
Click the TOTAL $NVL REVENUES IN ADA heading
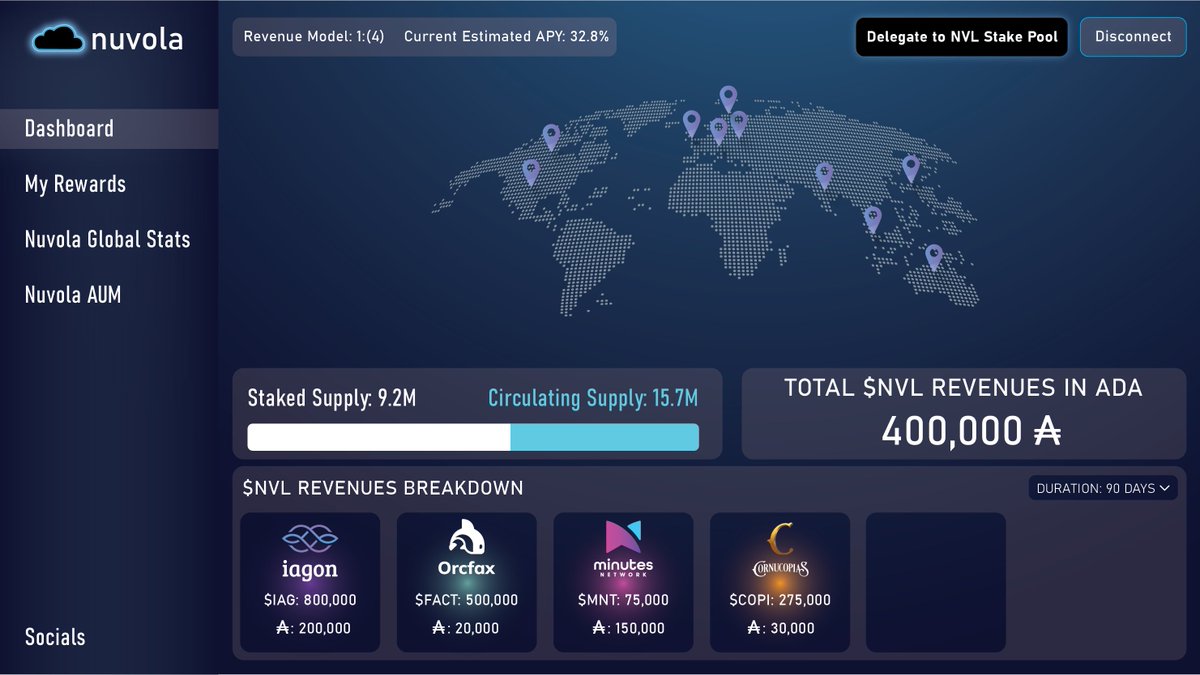963,388
